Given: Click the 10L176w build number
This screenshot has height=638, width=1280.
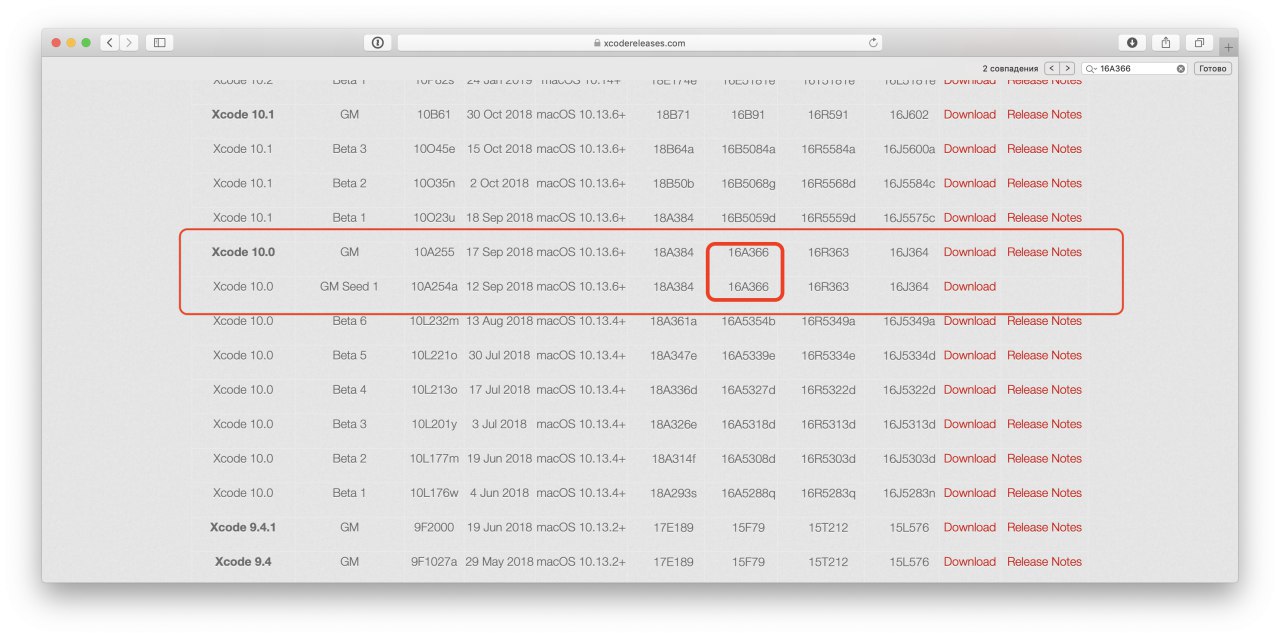Looking at the screenshot, I should [x=434, y=493].
